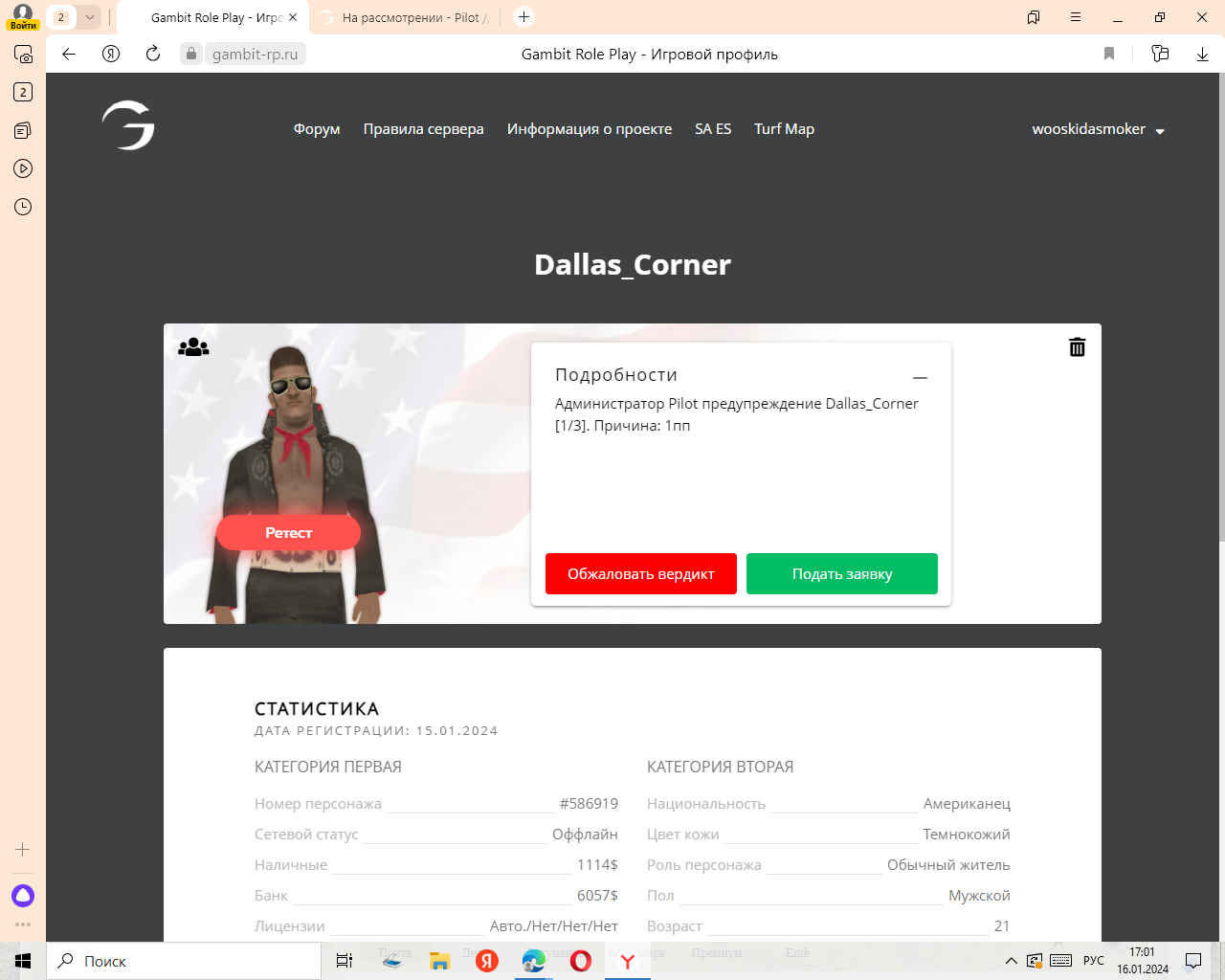1225x980 pixels.
Task: Go back using the browser back arrow
Action: (69, 54)
